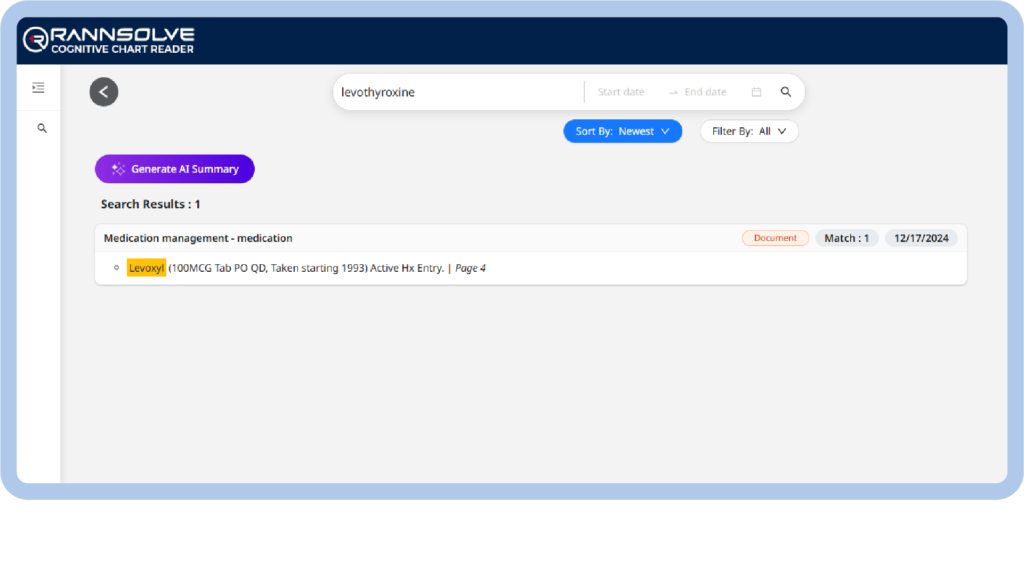Click the Rannsolve logo in header
Screen dimensions: 1024x576
108,40
